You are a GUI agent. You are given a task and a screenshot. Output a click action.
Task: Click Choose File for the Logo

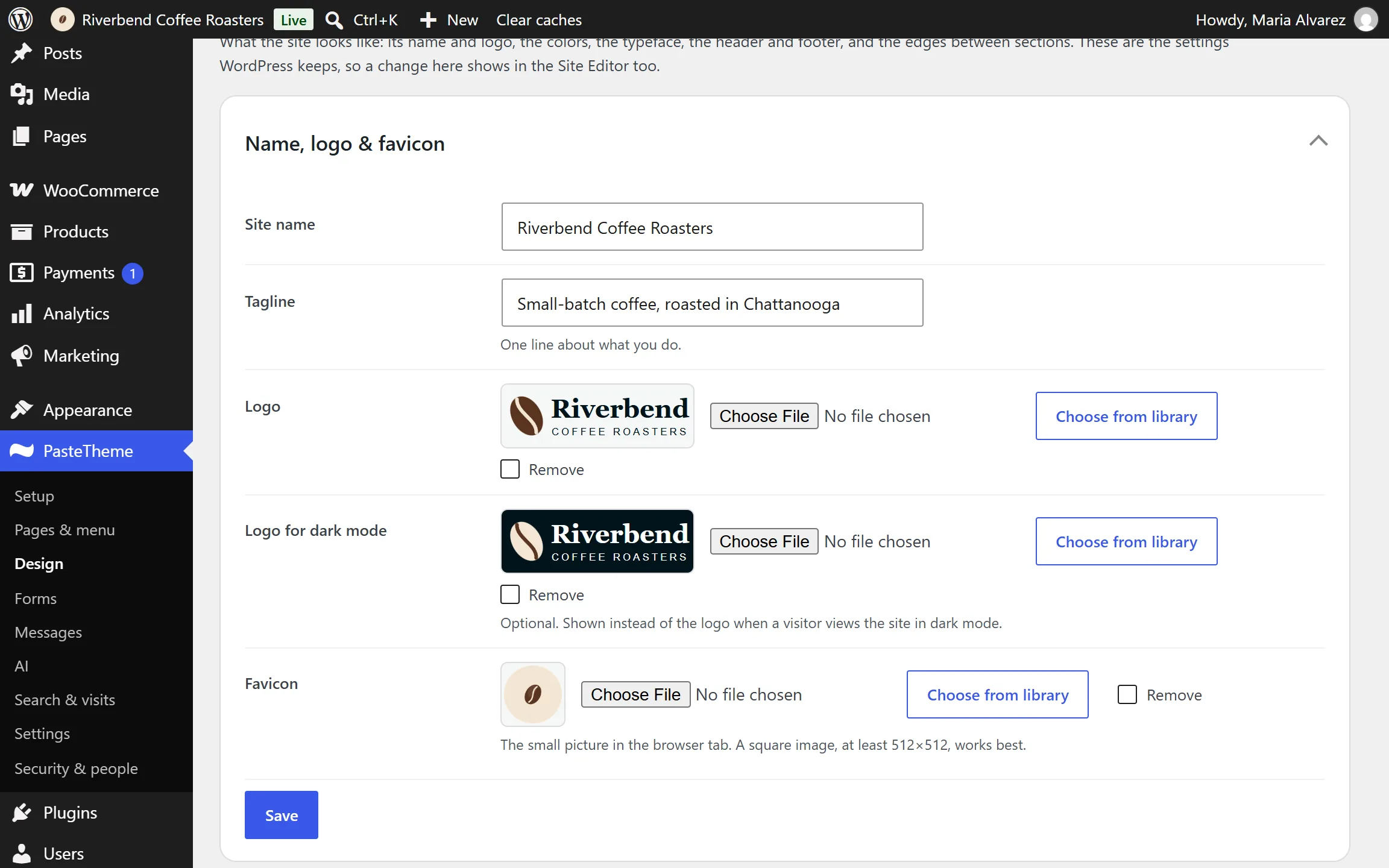point(764,416)
